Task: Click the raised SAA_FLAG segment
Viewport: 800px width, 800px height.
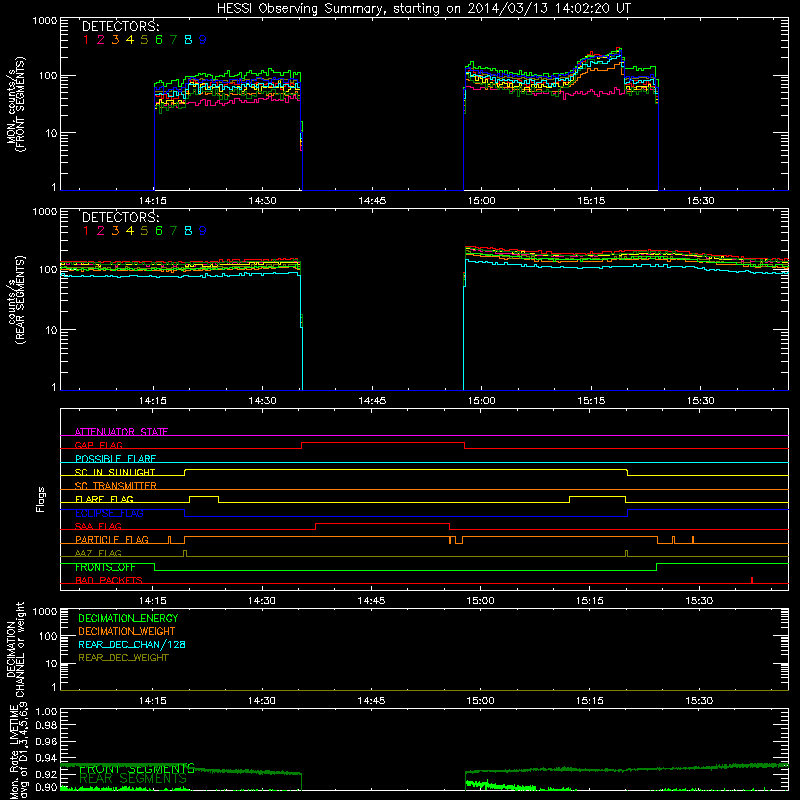Action: click(x=383, y=524)
